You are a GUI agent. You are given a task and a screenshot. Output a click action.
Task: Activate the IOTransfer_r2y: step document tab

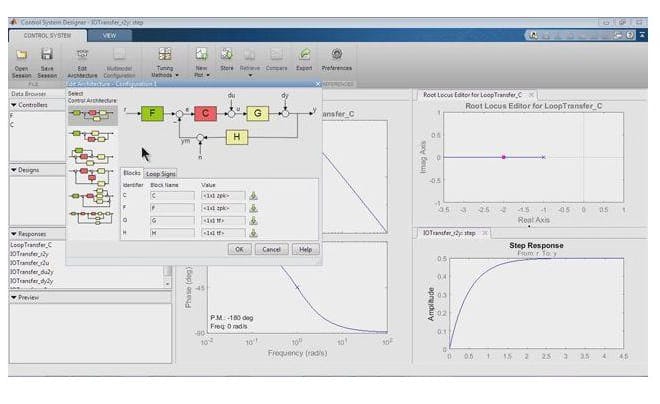point(449,233)
